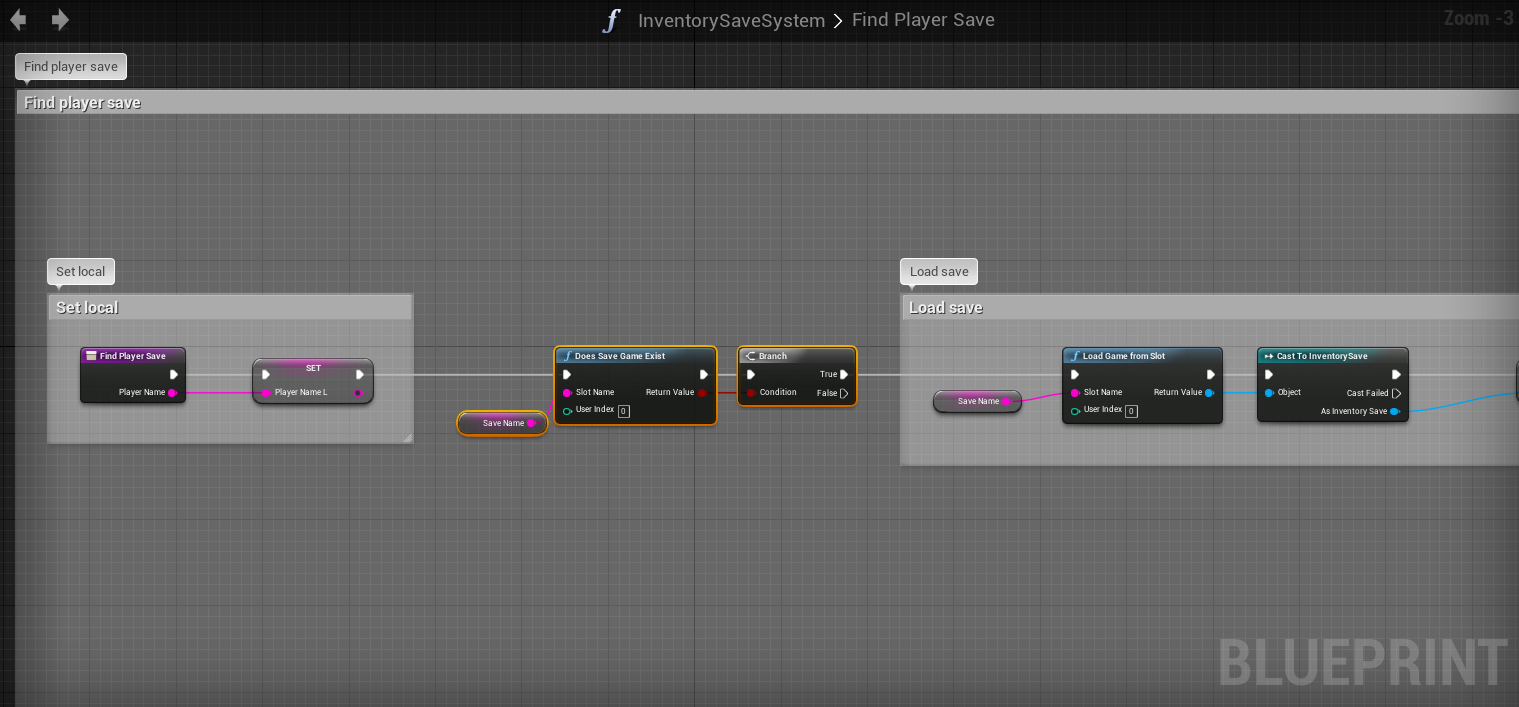Click Player Name output pin on entry node

tap(173, 393)
